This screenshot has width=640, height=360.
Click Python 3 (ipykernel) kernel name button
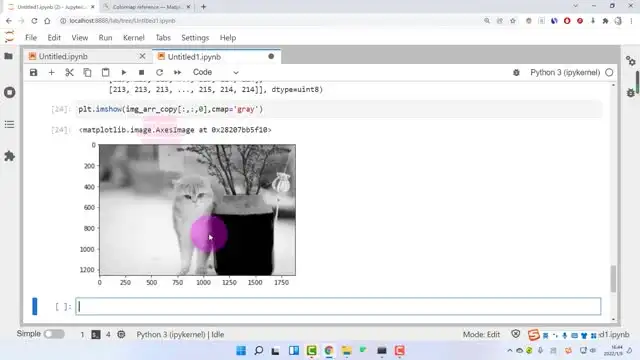pyautogui.click(x=565, y=73)
